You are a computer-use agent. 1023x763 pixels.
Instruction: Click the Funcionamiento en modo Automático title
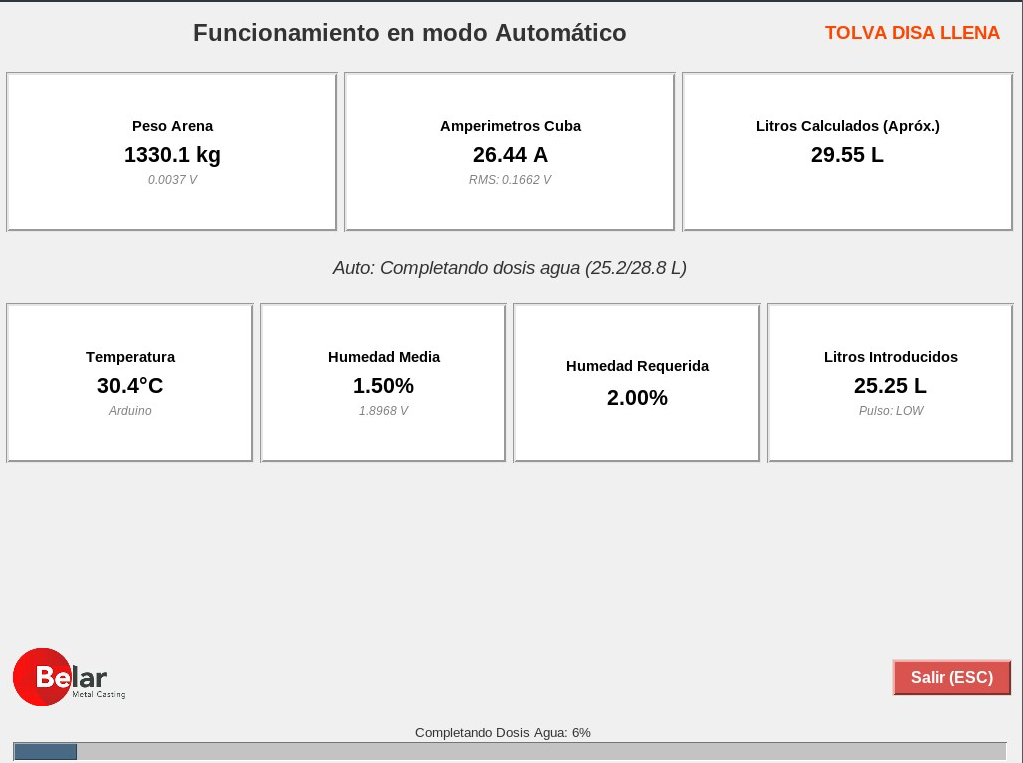pos(409,33)
